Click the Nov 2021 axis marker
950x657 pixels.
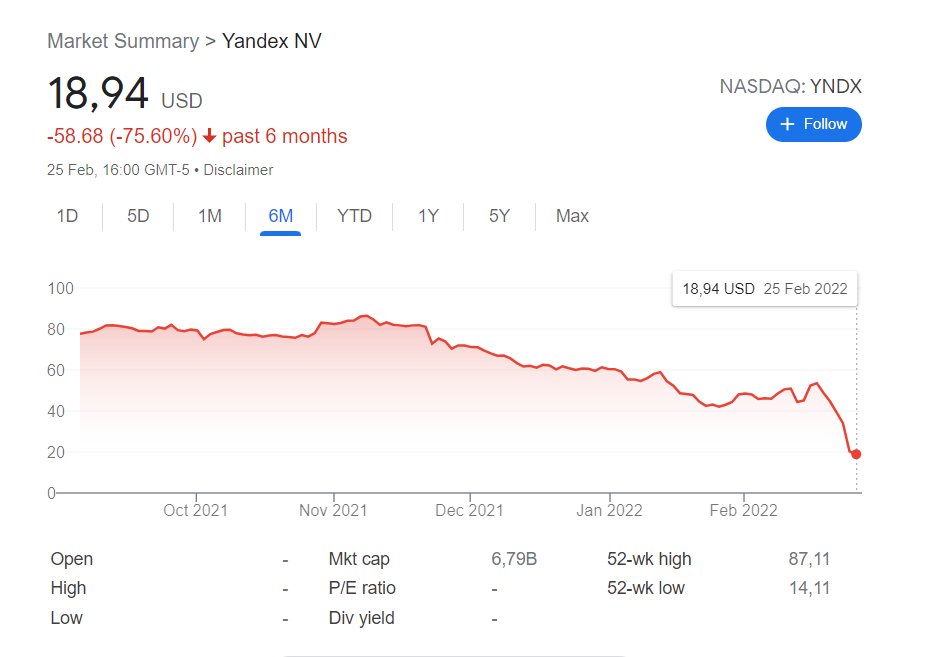coord(333,510)
